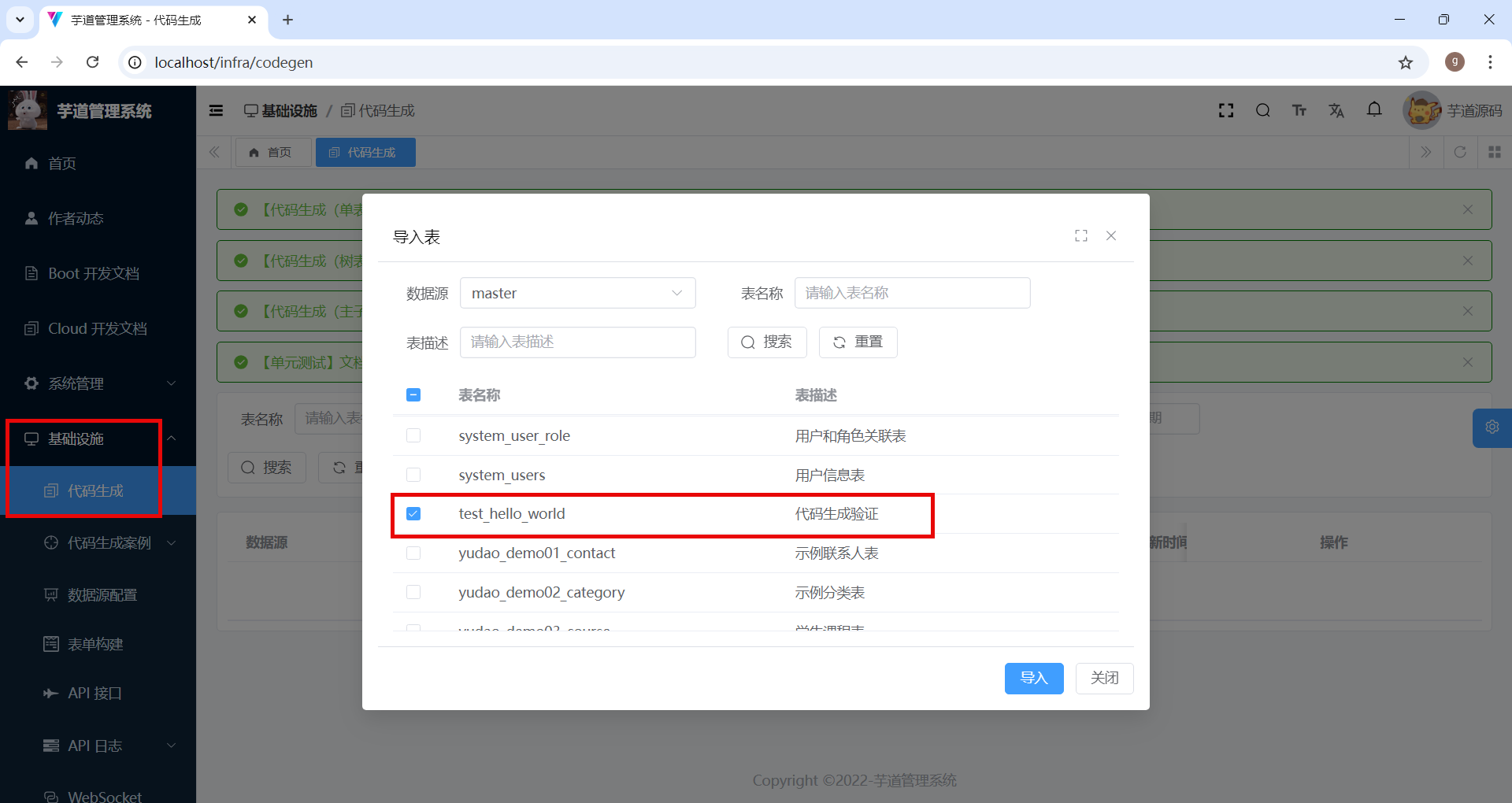Go back with the browser back arrow

pyautogui.click(x=22, y=62)
